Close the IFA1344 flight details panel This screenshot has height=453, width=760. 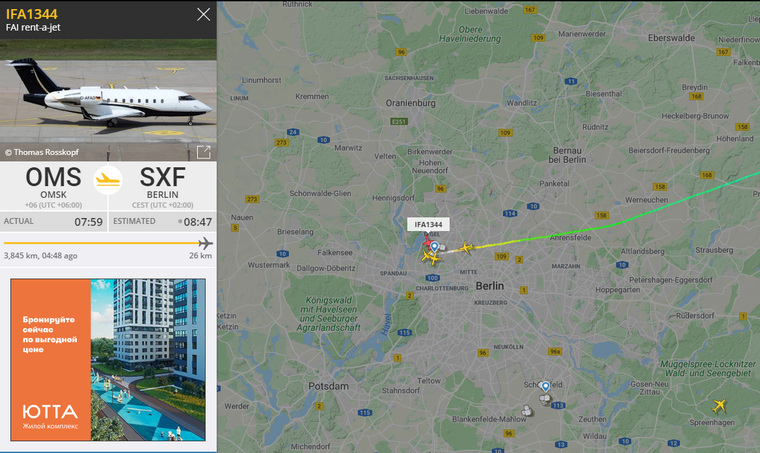(204, 15)
